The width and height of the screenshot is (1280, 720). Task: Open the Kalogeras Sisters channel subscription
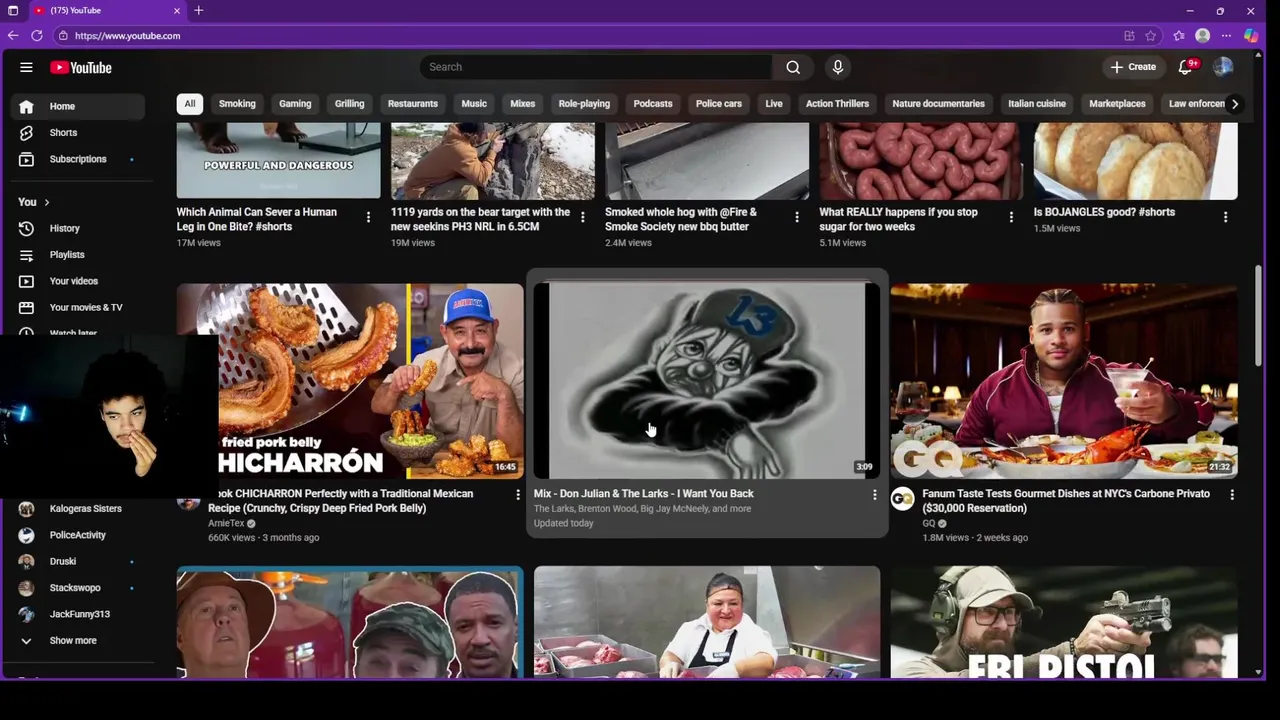78,508
